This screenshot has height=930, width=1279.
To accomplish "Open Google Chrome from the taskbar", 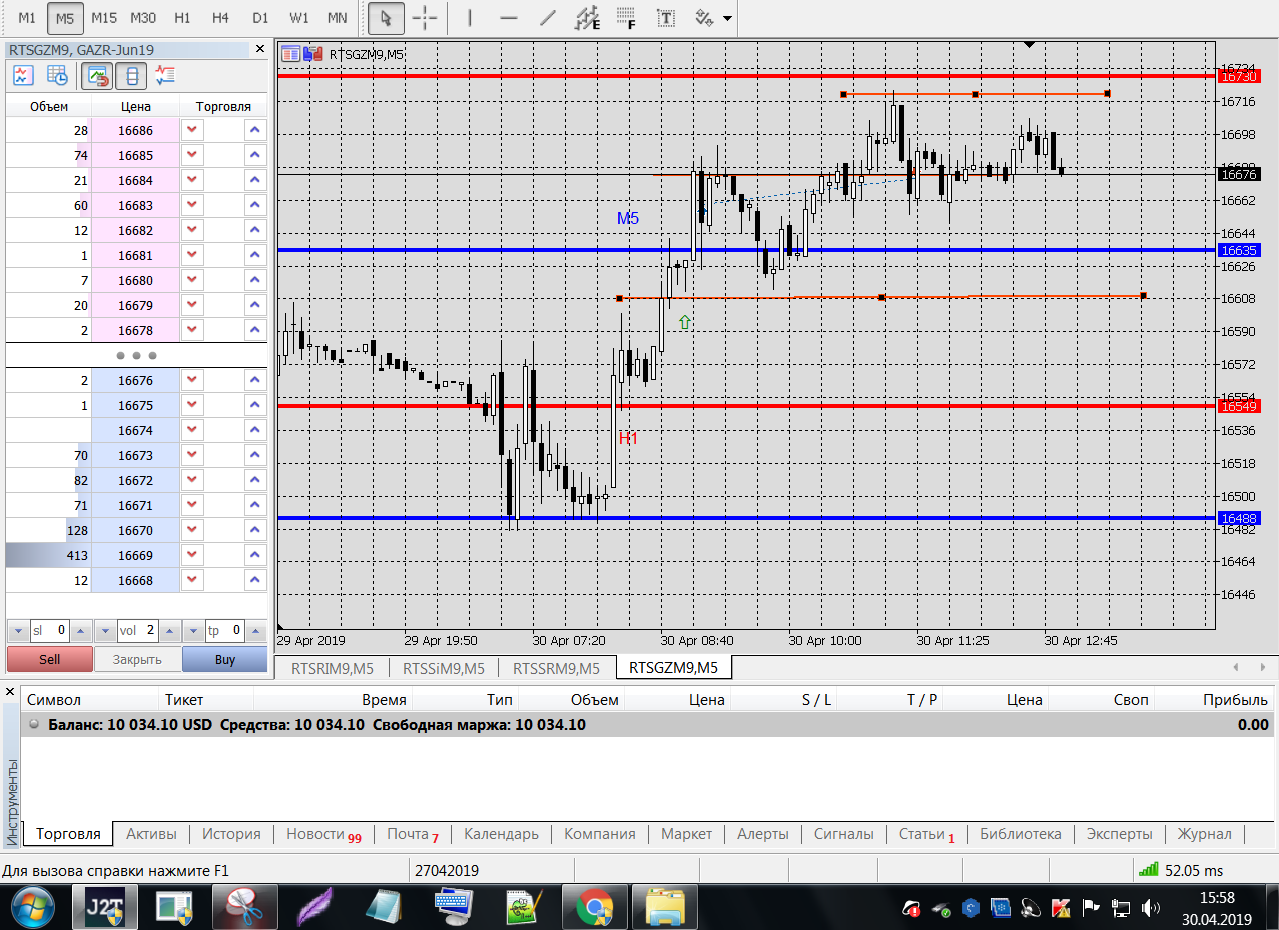I will click(595, 908).
